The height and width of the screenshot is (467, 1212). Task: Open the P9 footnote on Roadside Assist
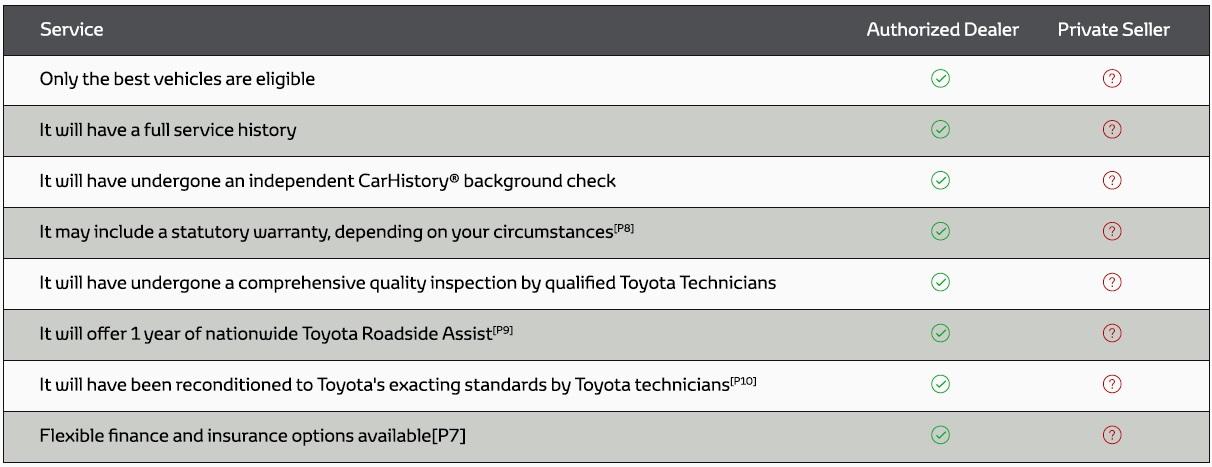pos(502,329)
